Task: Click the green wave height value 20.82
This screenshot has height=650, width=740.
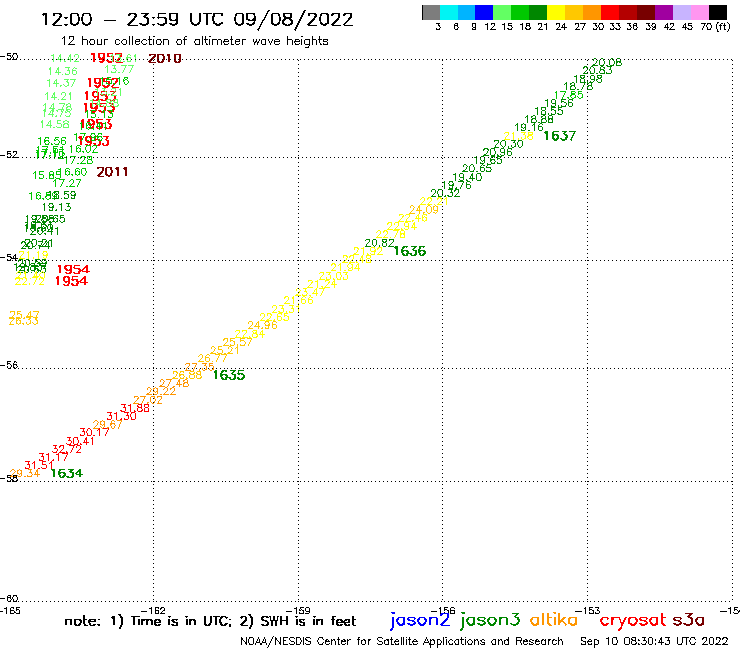Action: point(379,243)
